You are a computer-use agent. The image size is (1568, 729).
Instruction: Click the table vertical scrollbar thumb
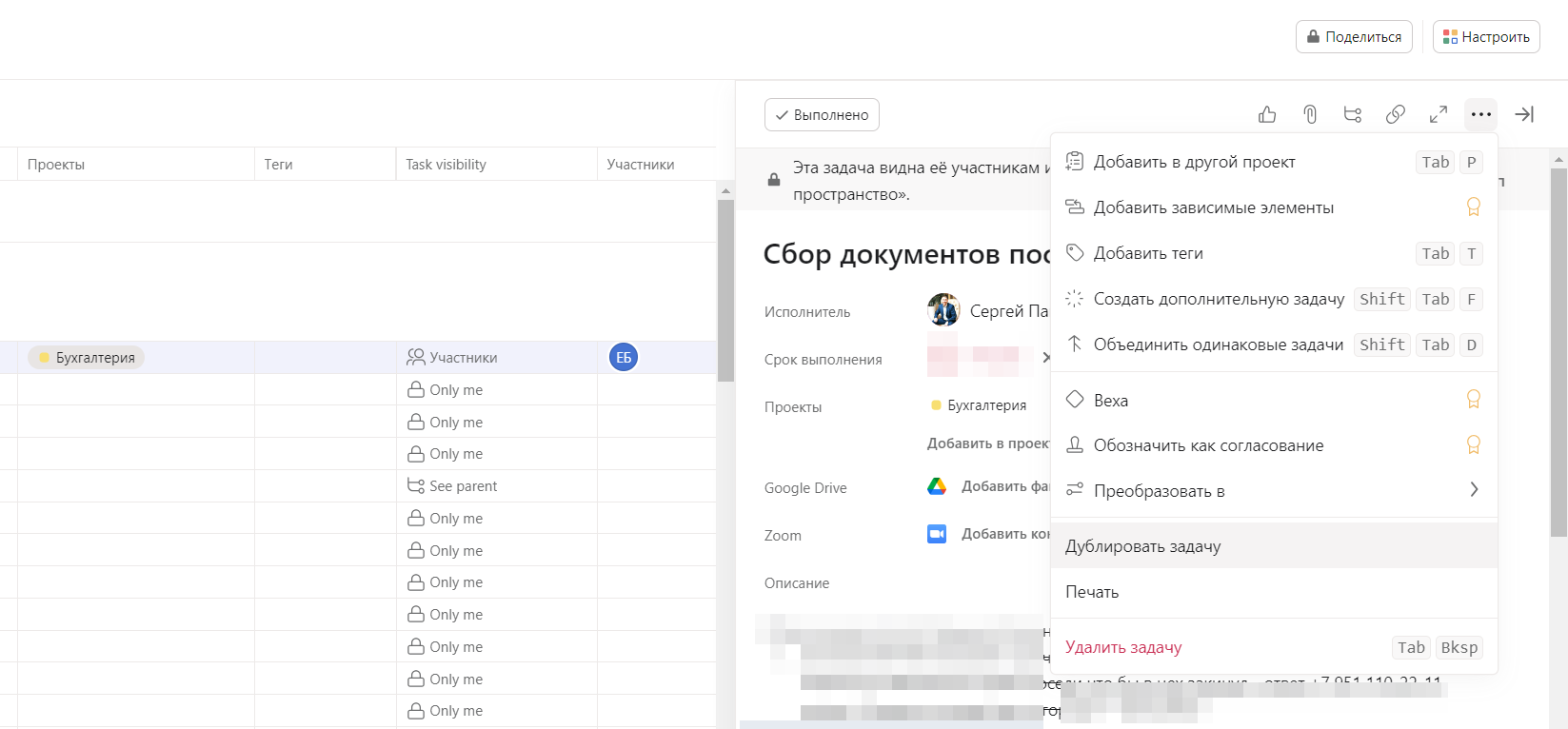coord(725,290)
